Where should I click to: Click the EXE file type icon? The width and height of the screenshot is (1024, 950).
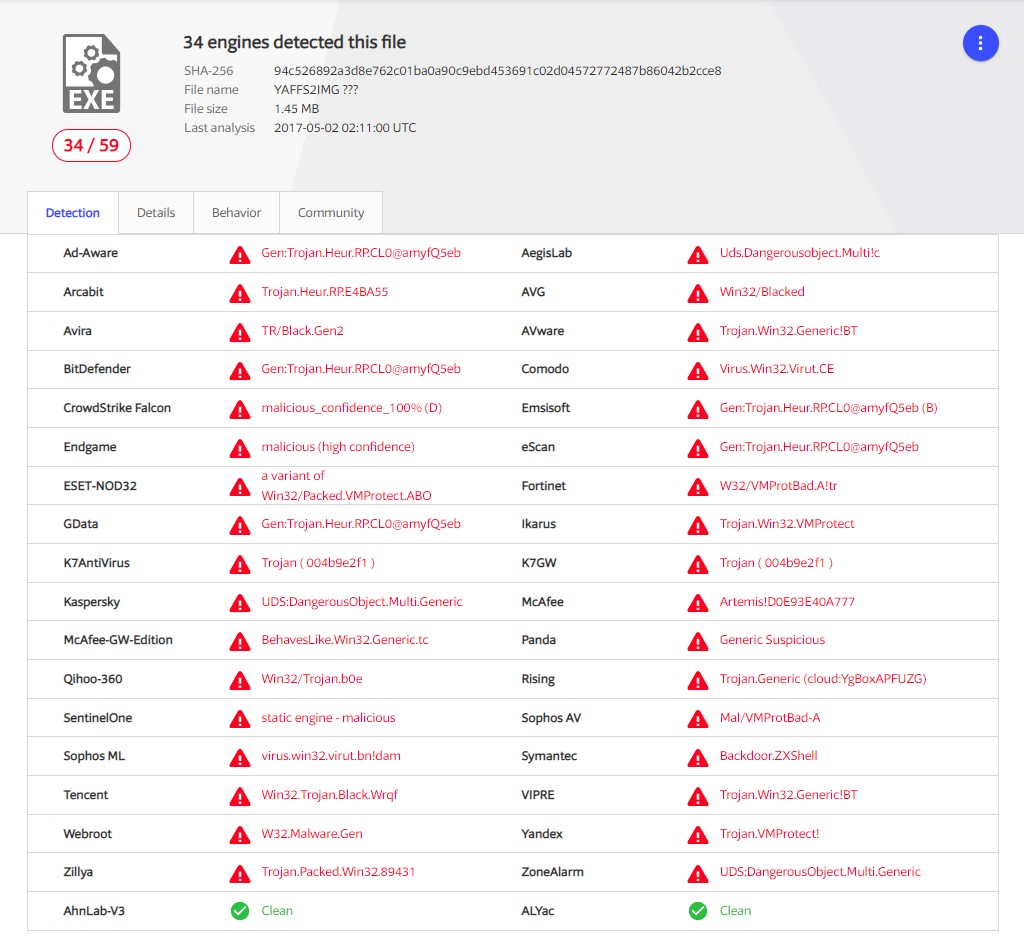coord(91,74)
